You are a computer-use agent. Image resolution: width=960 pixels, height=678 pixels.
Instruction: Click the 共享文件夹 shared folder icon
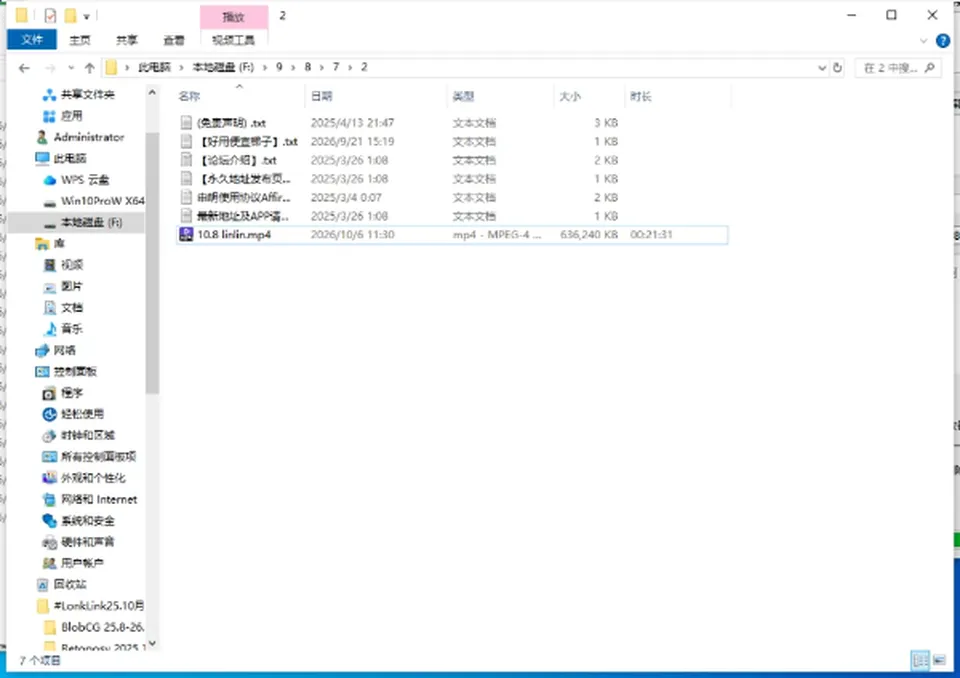[50, 95]
